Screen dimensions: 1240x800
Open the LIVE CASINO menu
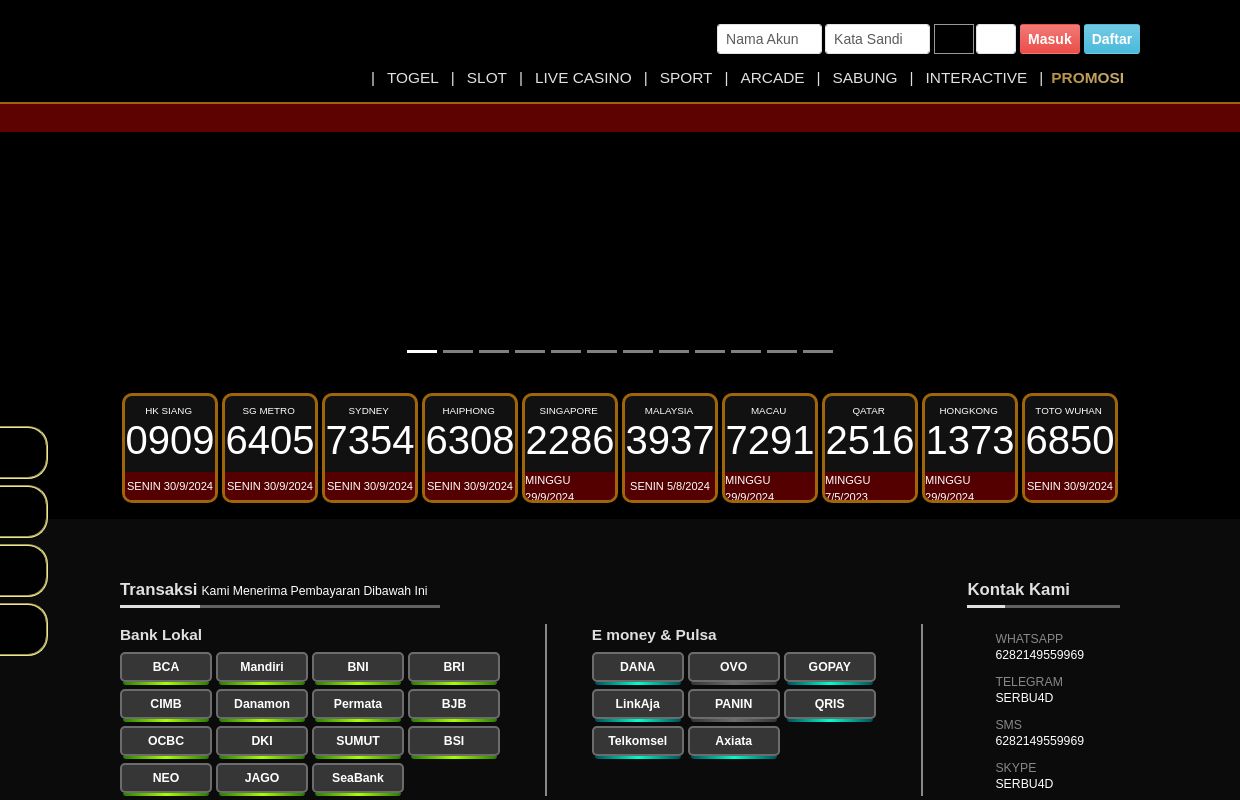click(x=583, y=77)
